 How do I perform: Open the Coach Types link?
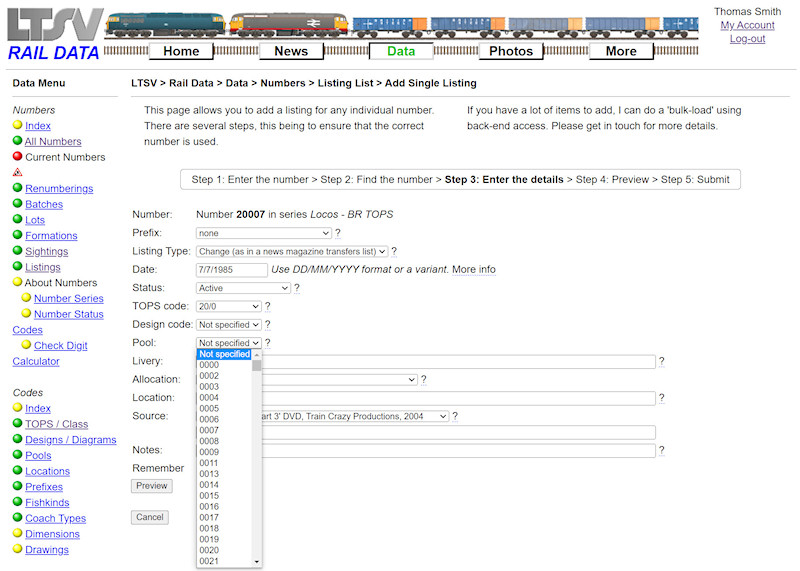pyautogui.click(x=56, y=518)
